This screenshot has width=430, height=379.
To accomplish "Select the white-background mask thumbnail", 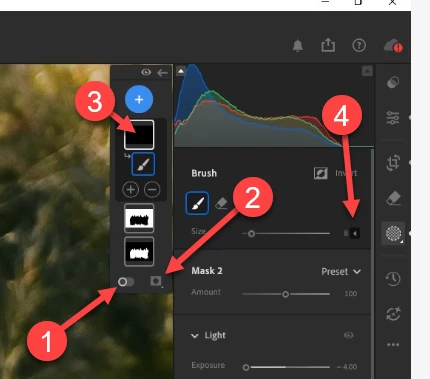I will pos(139,218).
